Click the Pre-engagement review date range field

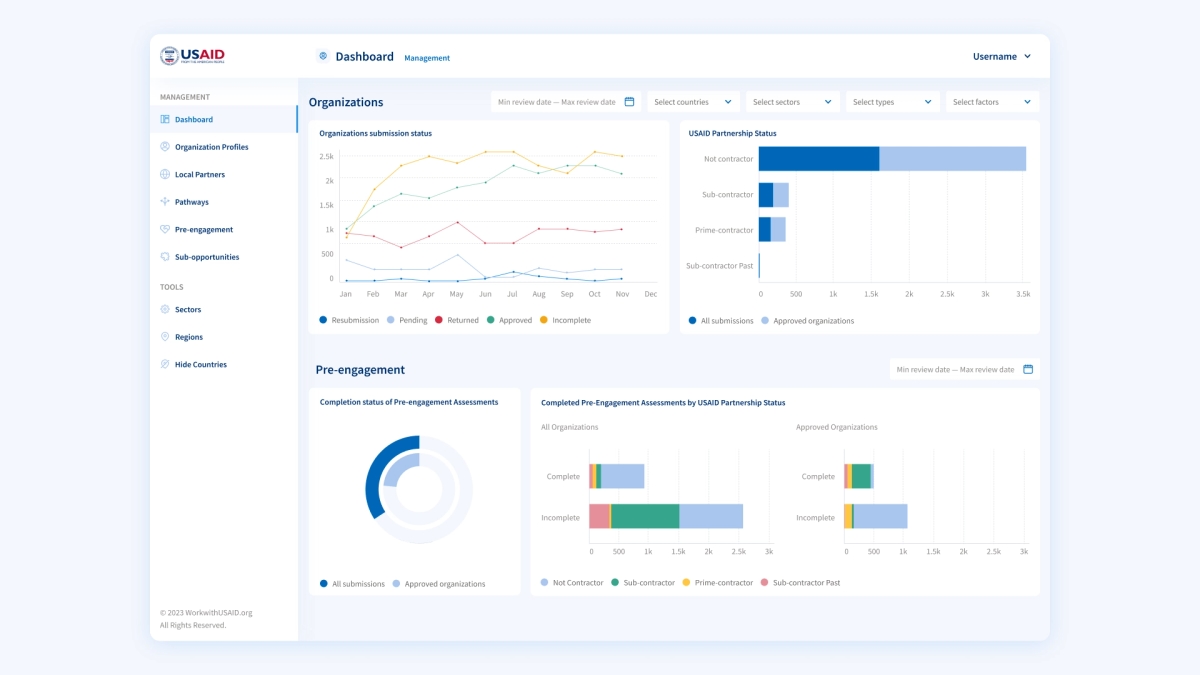point(955,369)
